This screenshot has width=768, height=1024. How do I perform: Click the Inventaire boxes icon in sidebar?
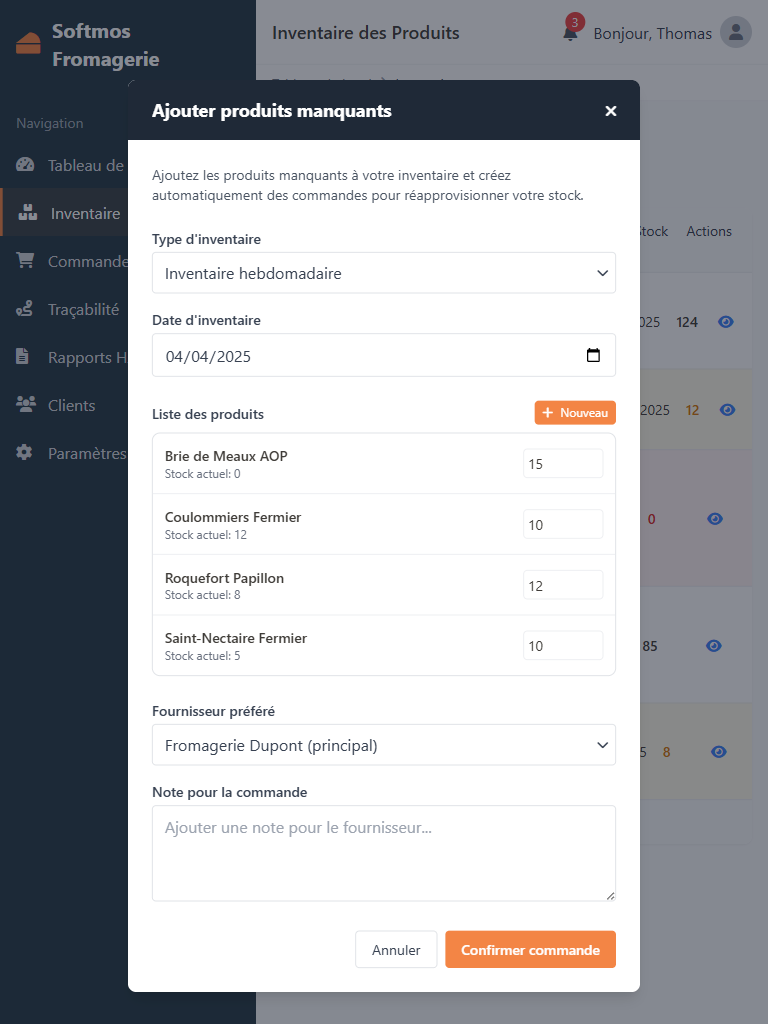[x=27, y=212]
